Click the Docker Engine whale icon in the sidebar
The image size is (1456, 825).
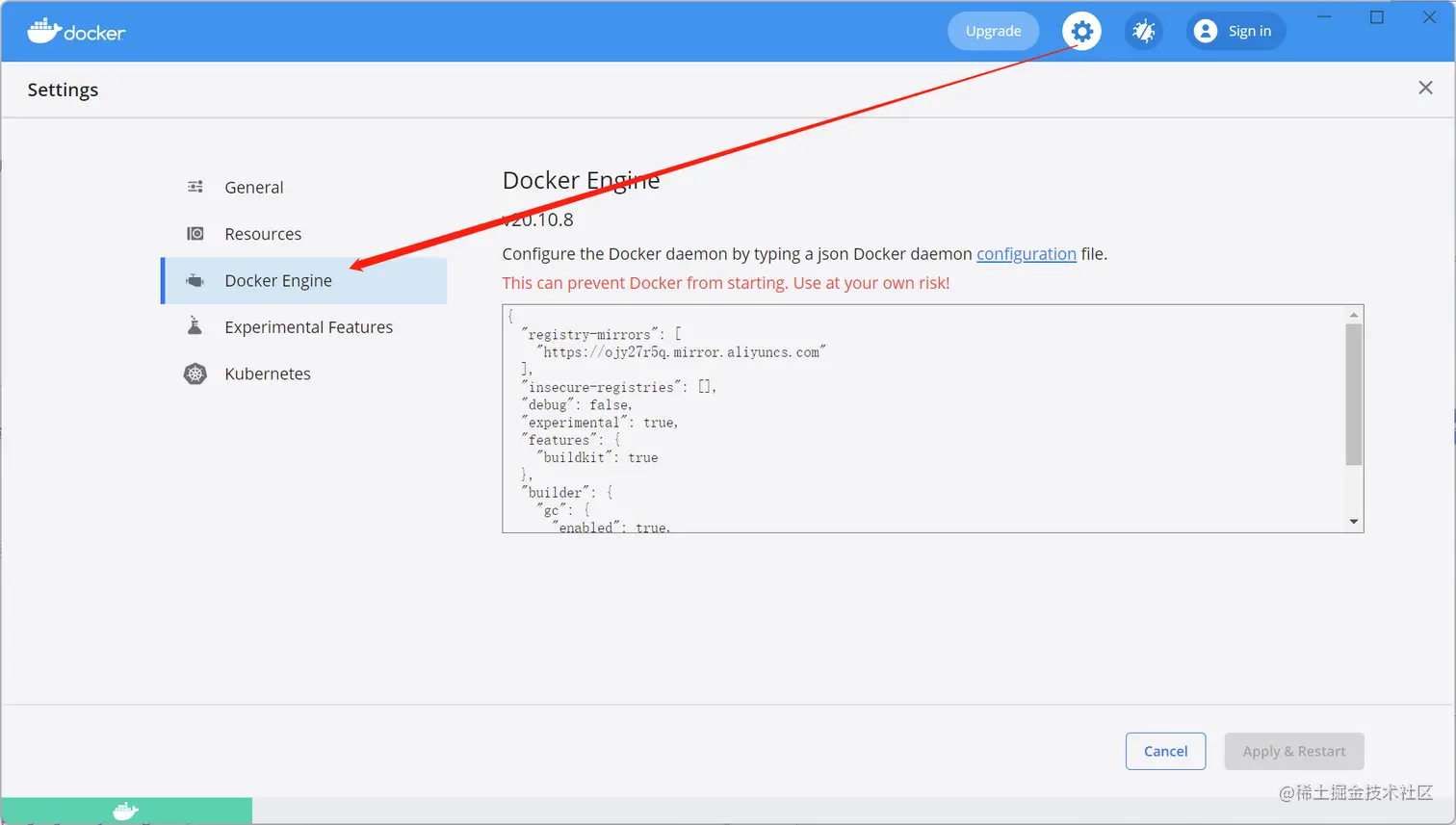click(x=195, y=280)
